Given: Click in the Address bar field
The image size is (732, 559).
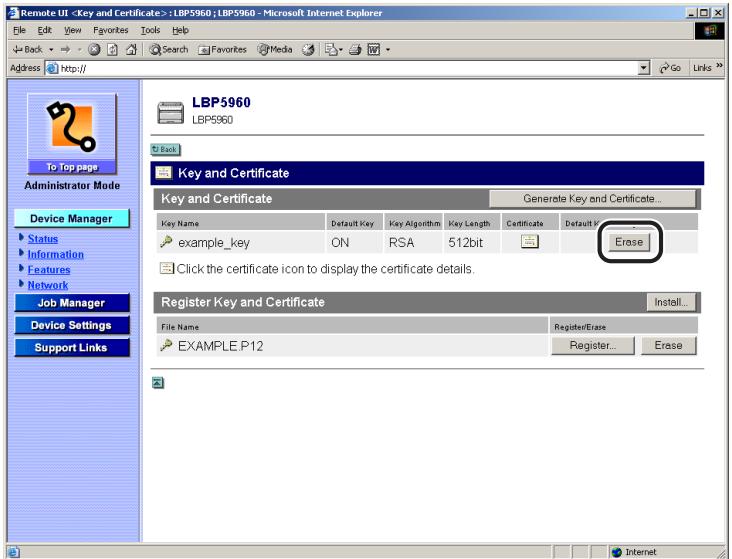Looking at the screenshot, I should [347, 69].
